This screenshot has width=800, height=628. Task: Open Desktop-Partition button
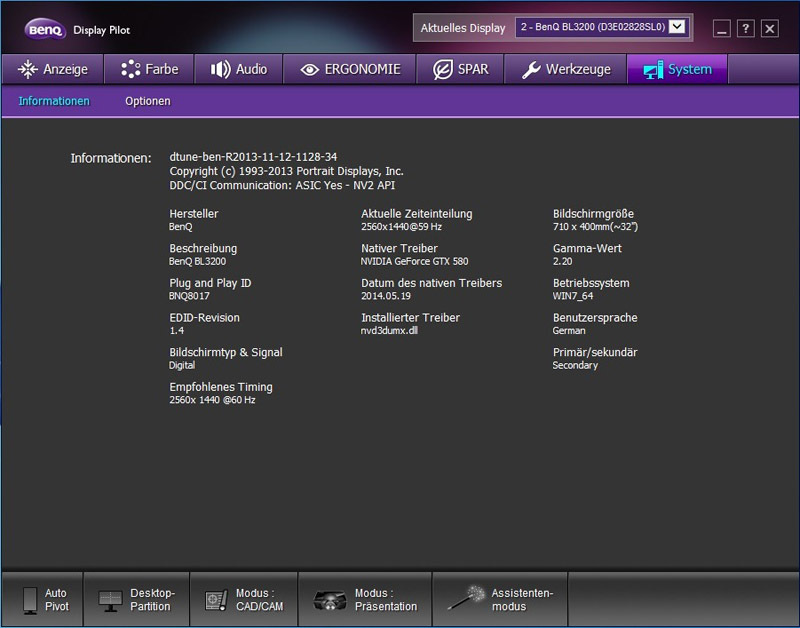[136, 599]
